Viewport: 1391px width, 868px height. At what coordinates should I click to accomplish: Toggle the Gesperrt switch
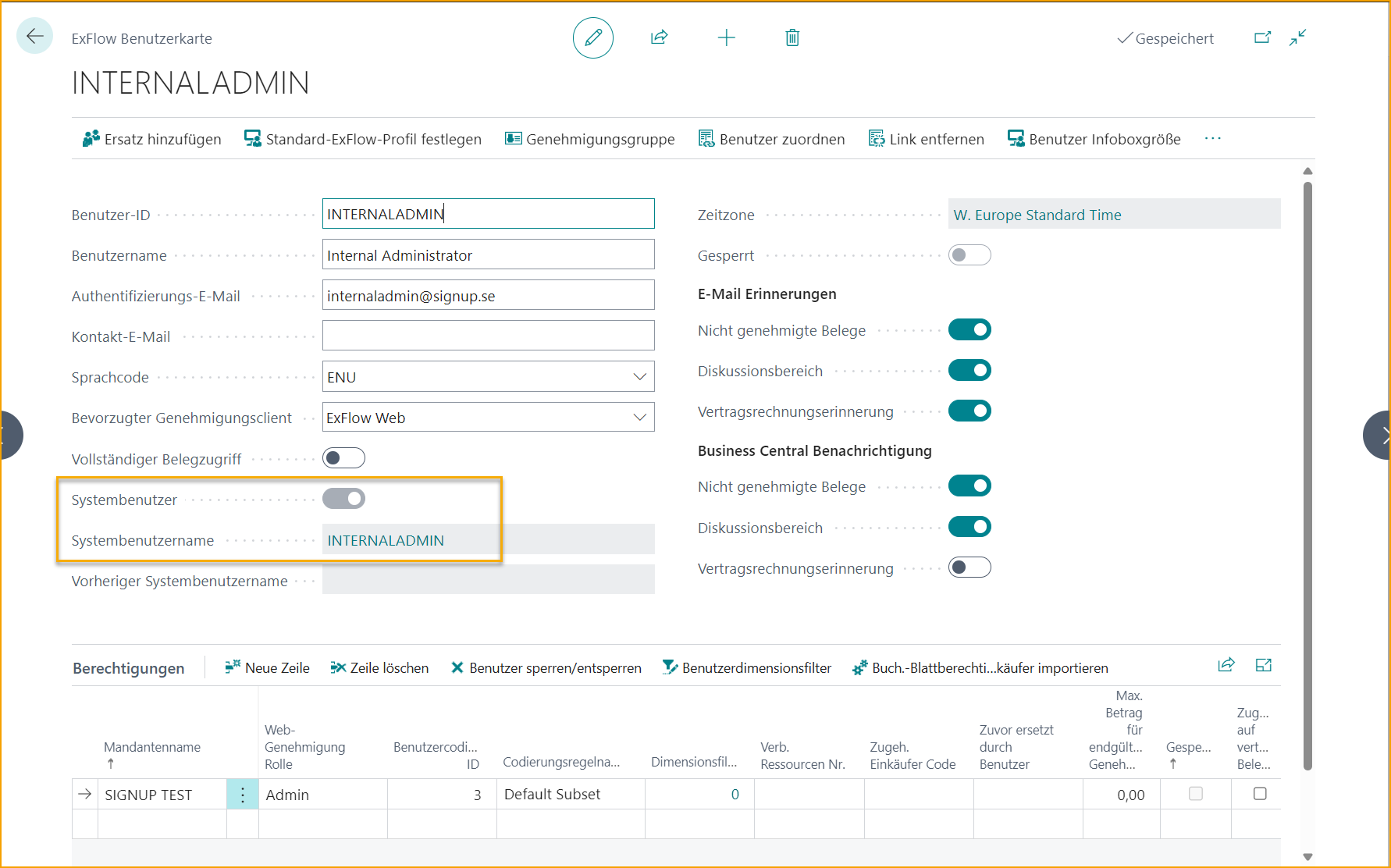click(x=969, y=255)
